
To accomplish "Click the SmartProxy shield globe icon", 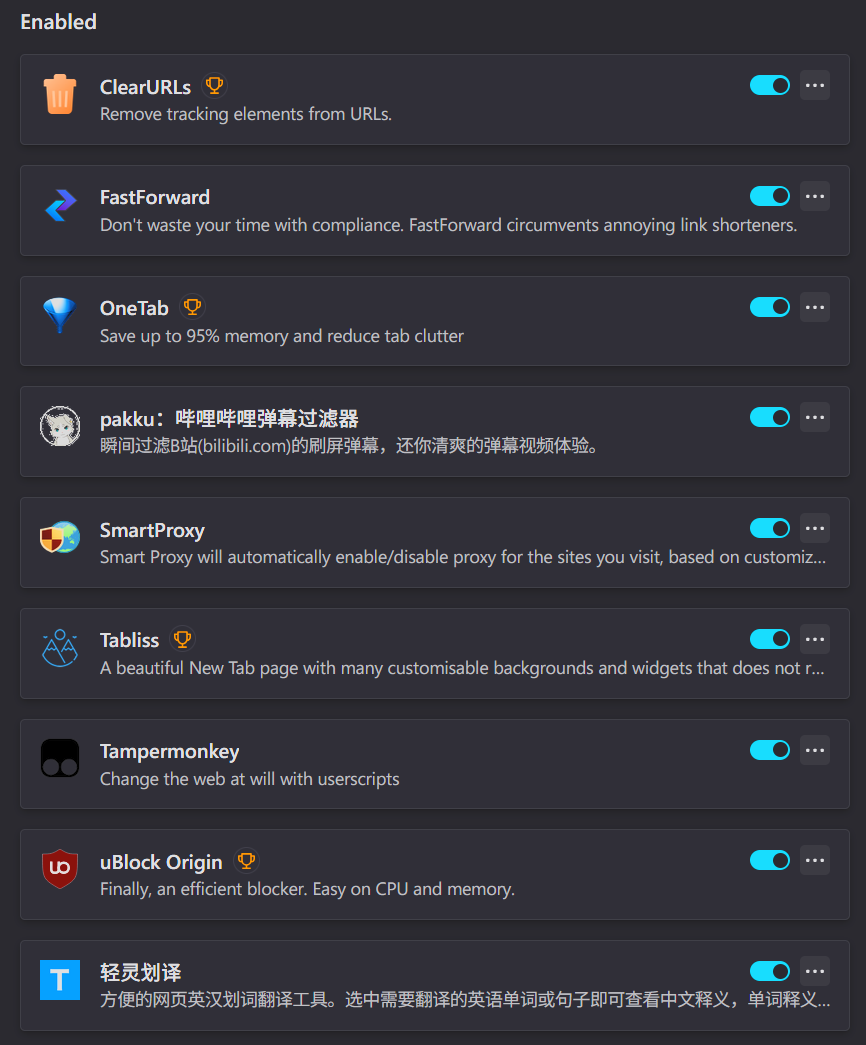I will coord(60,537).
